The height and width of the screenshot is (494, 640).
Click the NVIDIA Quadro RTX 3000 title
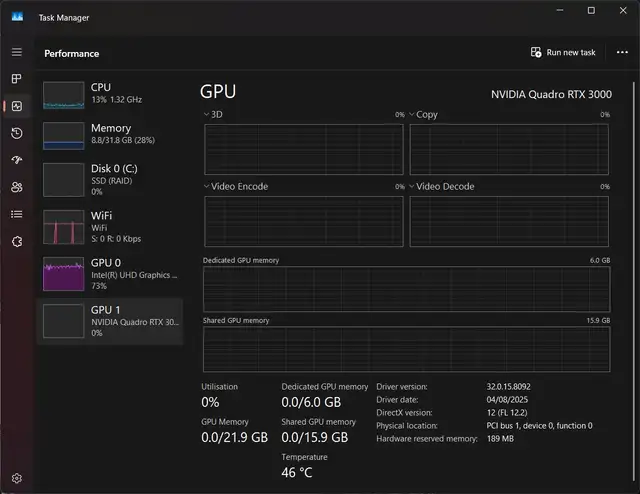click(x=551, y=94)
